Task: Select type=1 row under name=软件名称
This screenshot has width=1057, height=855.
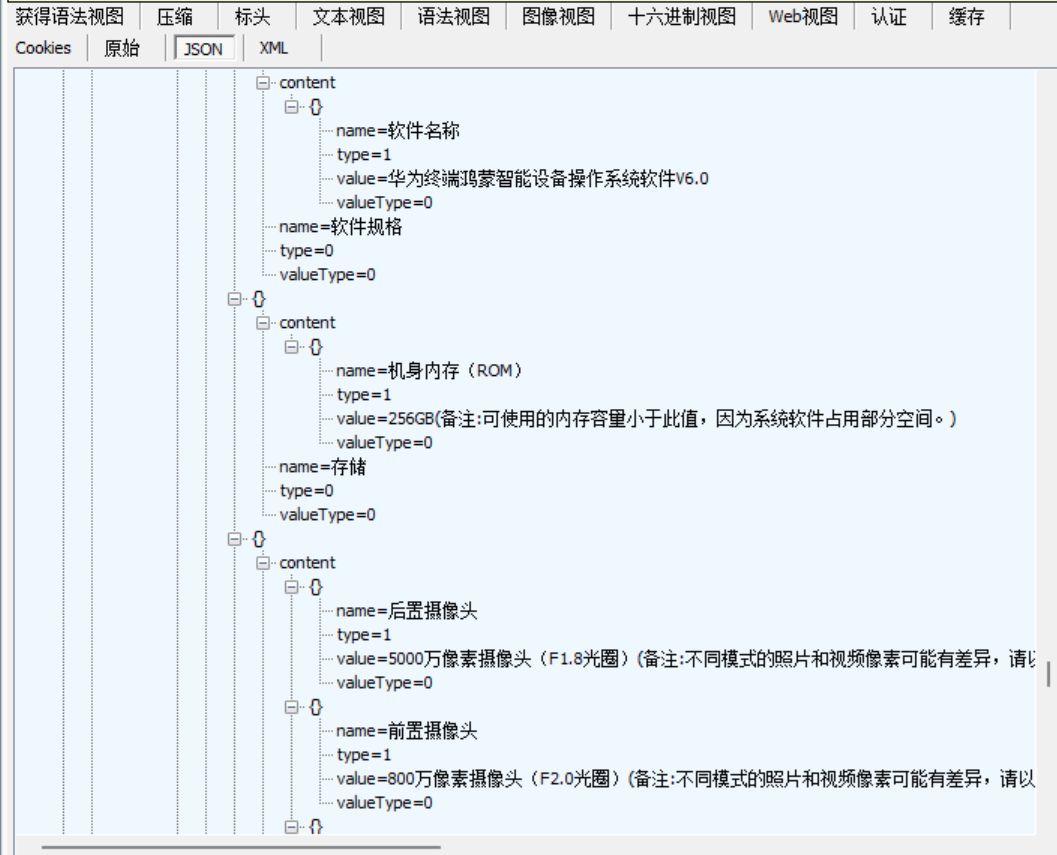Action: [363, 154]
